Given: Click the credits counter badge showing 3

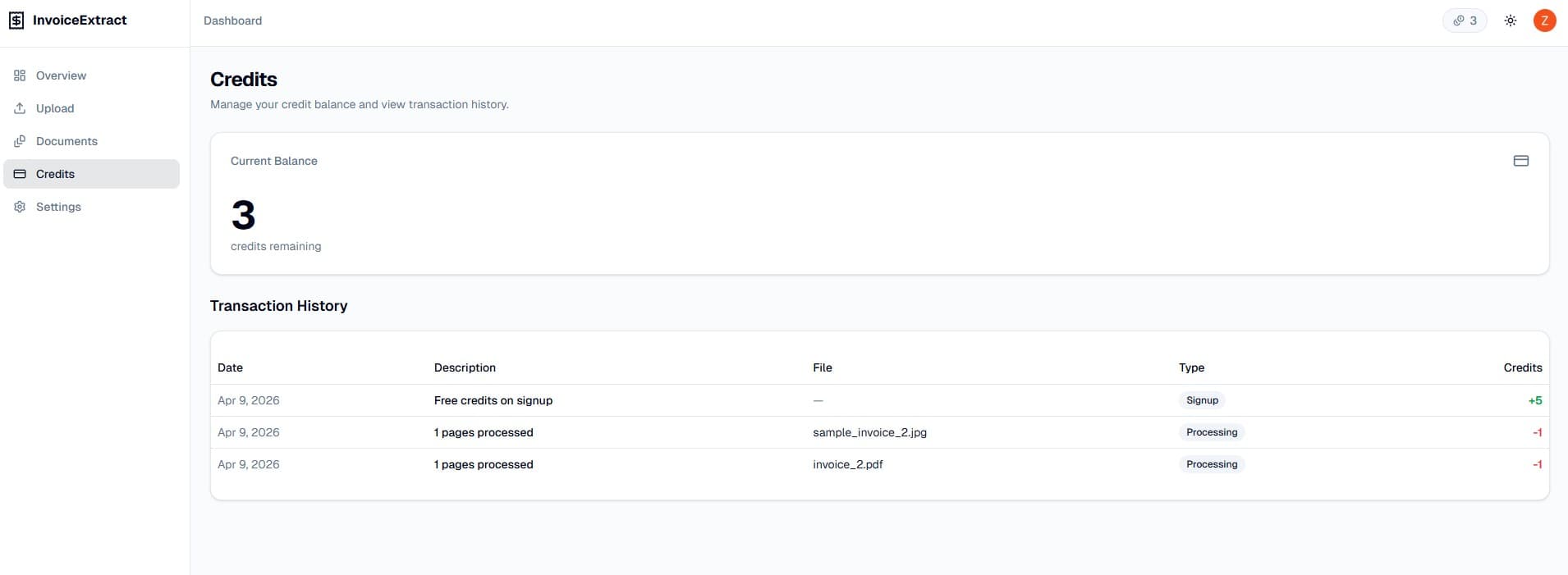Looking at the screenshot, I should [1465, 21].
